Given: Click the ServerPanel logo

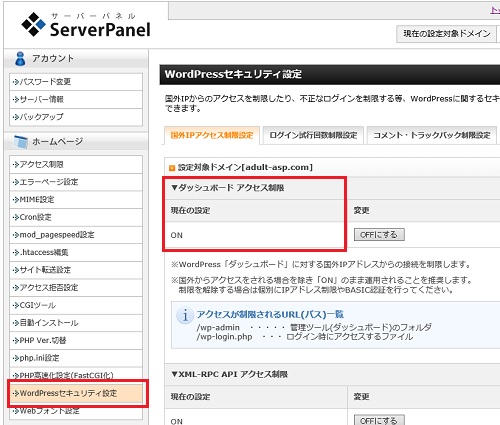Looking at the screenshot, I should click(86, 24).
